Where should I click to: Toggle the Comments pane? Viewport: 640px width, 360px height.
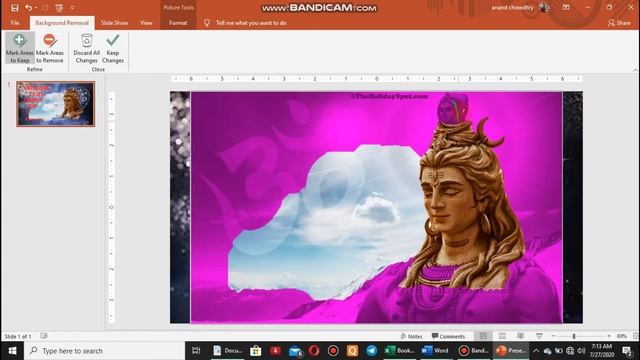pyautogui.click(x=448, y=336)
